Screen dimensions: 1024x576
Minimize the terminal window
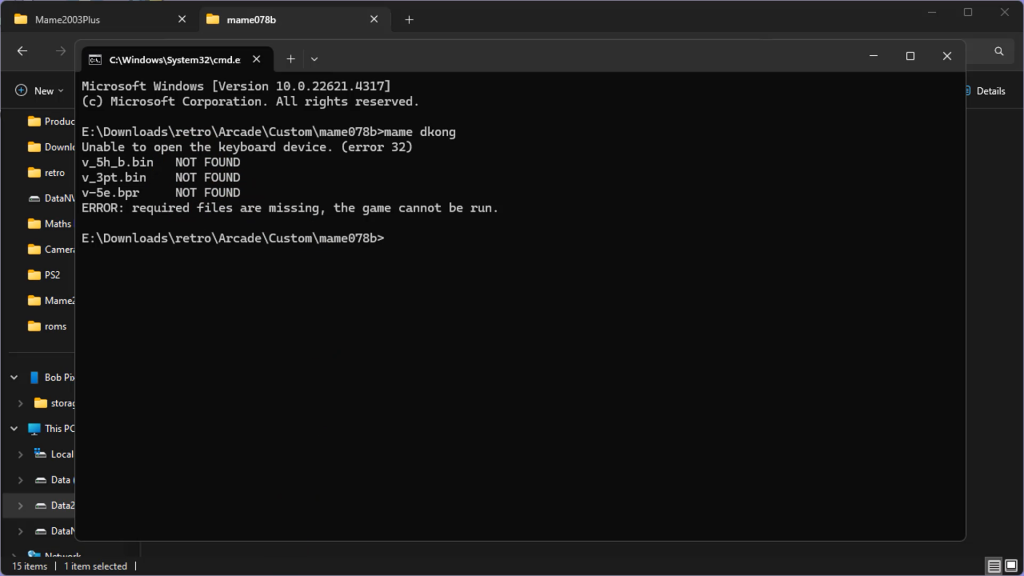[874, 56]
